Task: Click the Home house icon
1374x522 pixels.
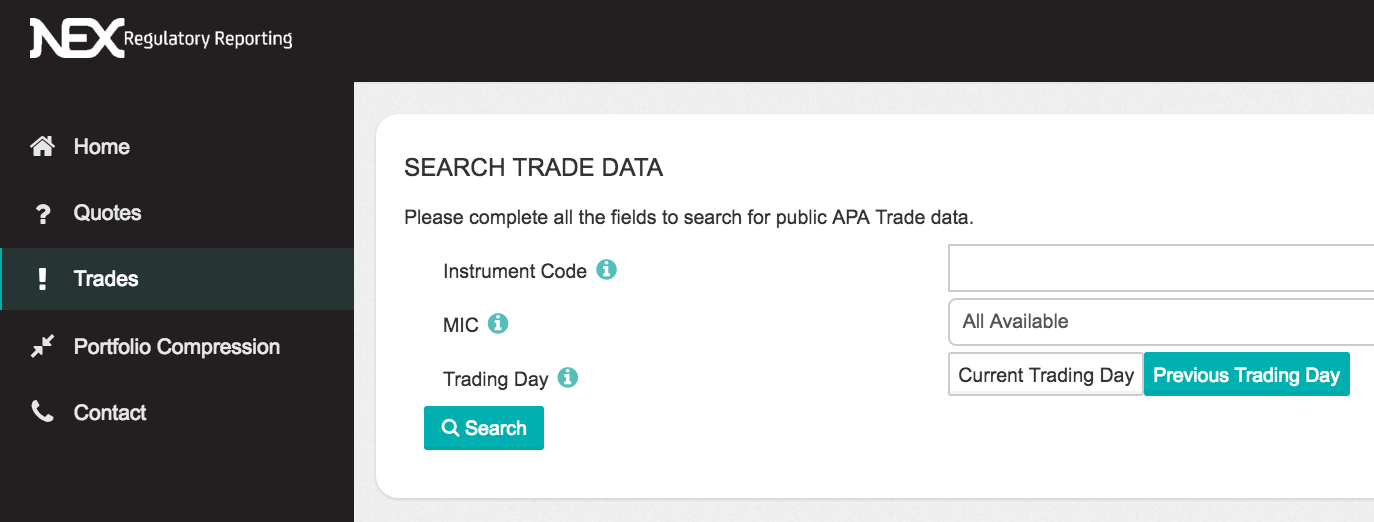Action: (x=42, y=147)
